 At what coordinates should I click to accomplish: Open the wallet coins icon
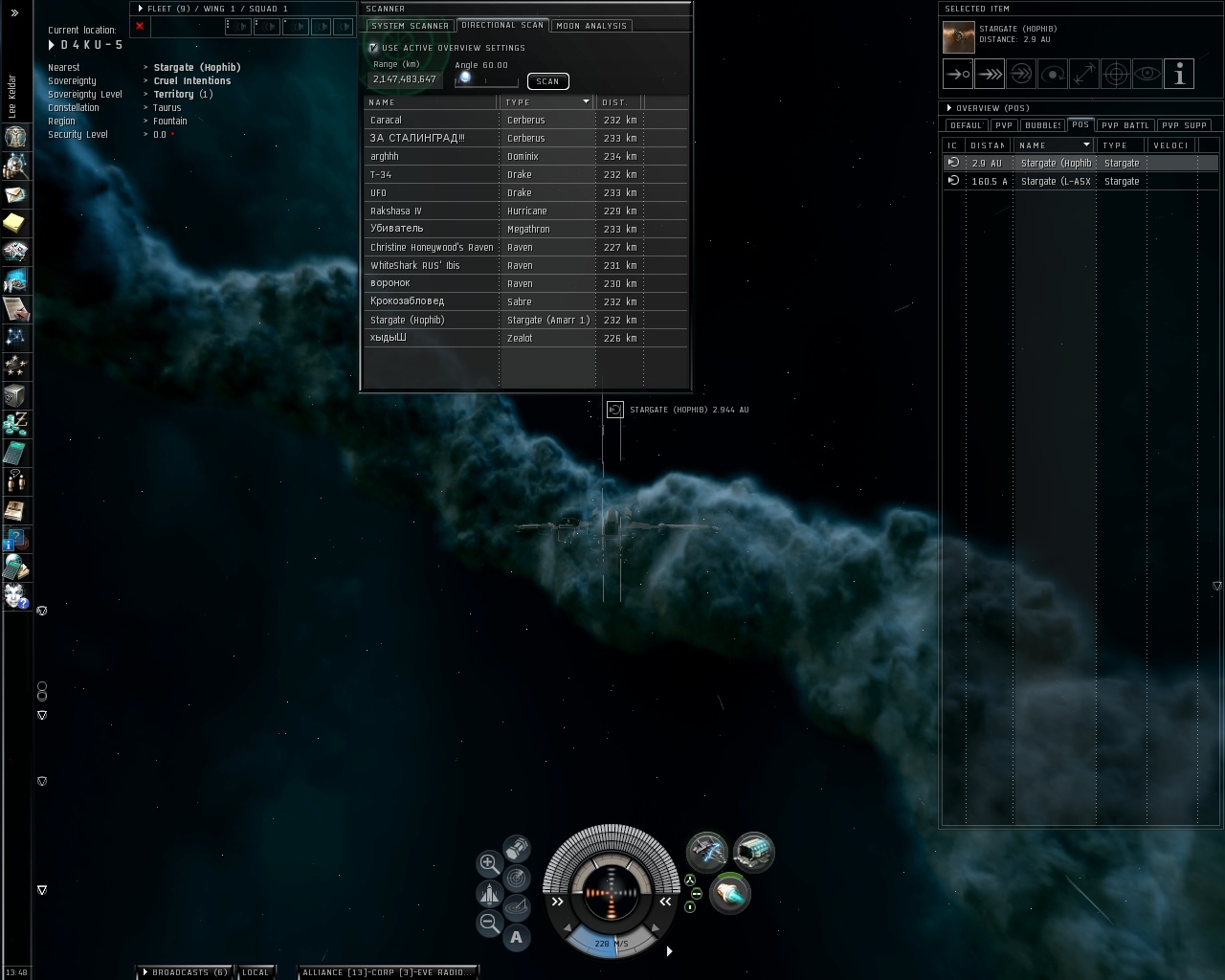point(16,424)
